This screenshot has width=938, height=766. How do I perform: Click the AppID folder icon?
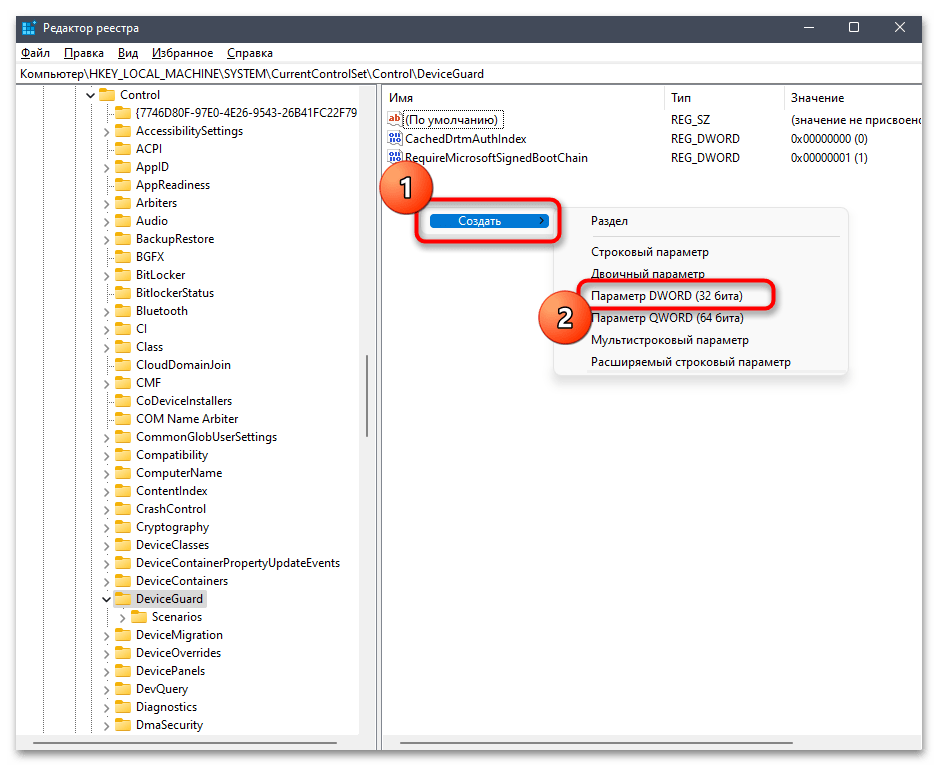click(x=123, y=166)
